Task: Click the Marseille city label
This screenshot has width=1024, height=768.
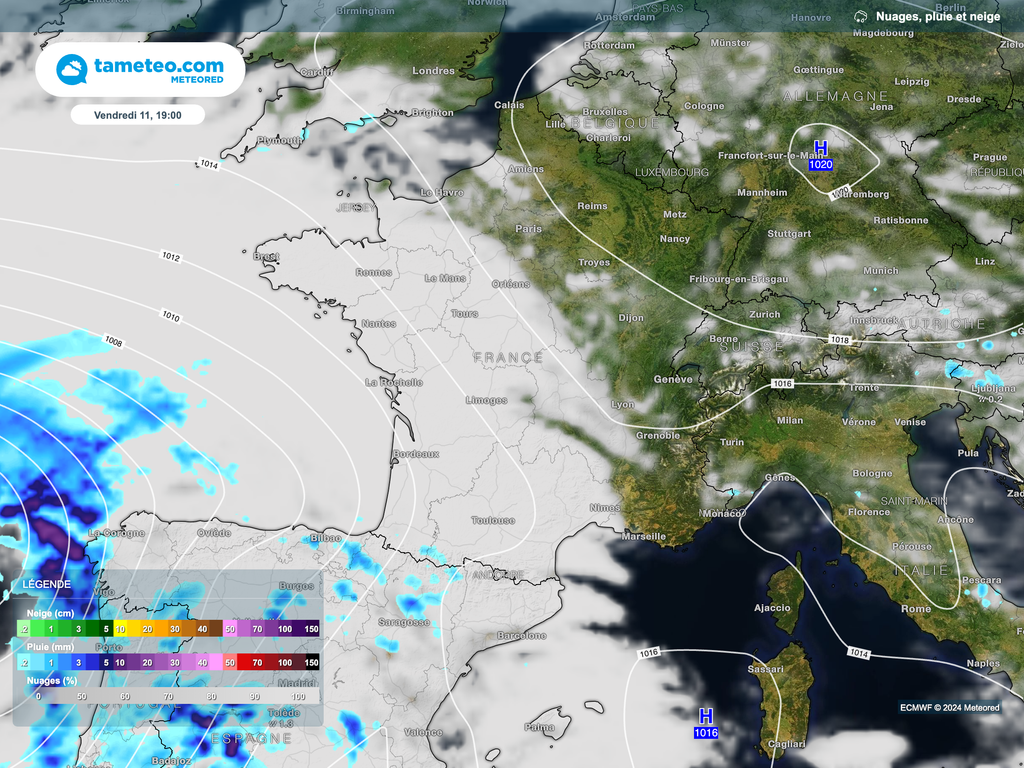Action: pyautogui.click(x=643, y=537)
